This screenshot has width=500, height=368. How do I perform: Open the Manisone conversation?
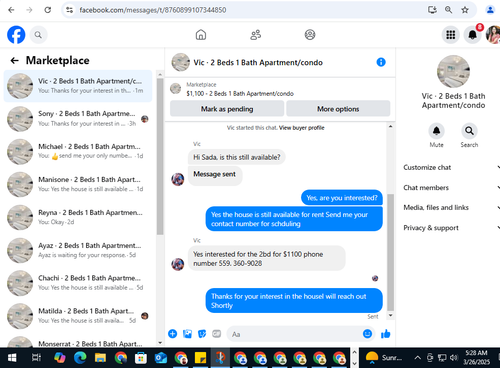[x=78, y=184]
